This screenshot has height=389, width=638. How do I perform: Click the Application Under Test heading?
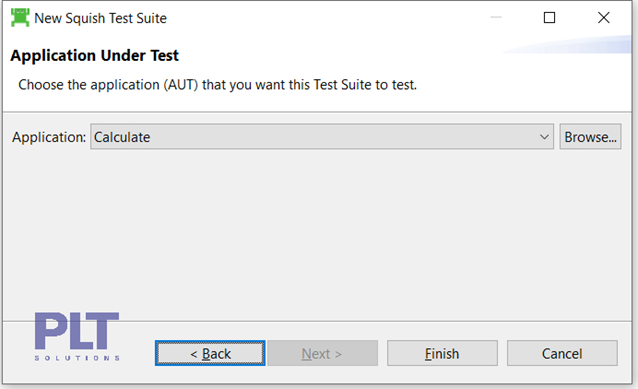click(94, 55)
